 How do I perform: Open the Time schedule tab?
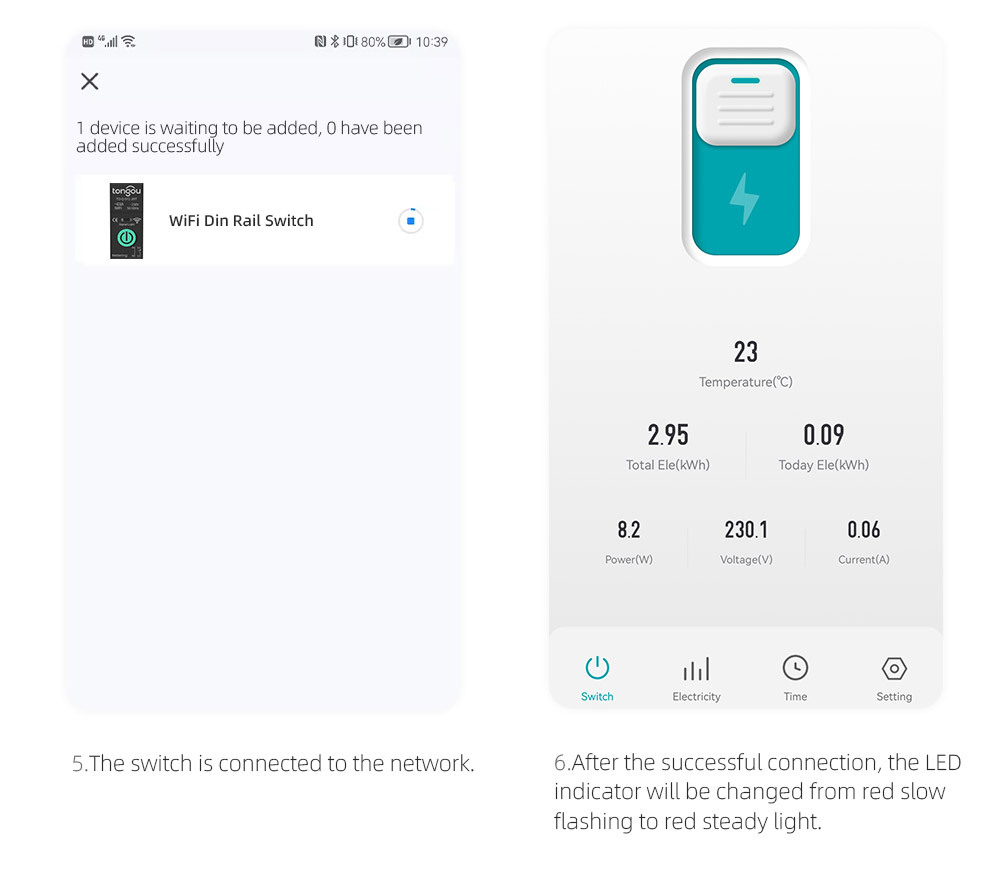[x=795, y=679]
